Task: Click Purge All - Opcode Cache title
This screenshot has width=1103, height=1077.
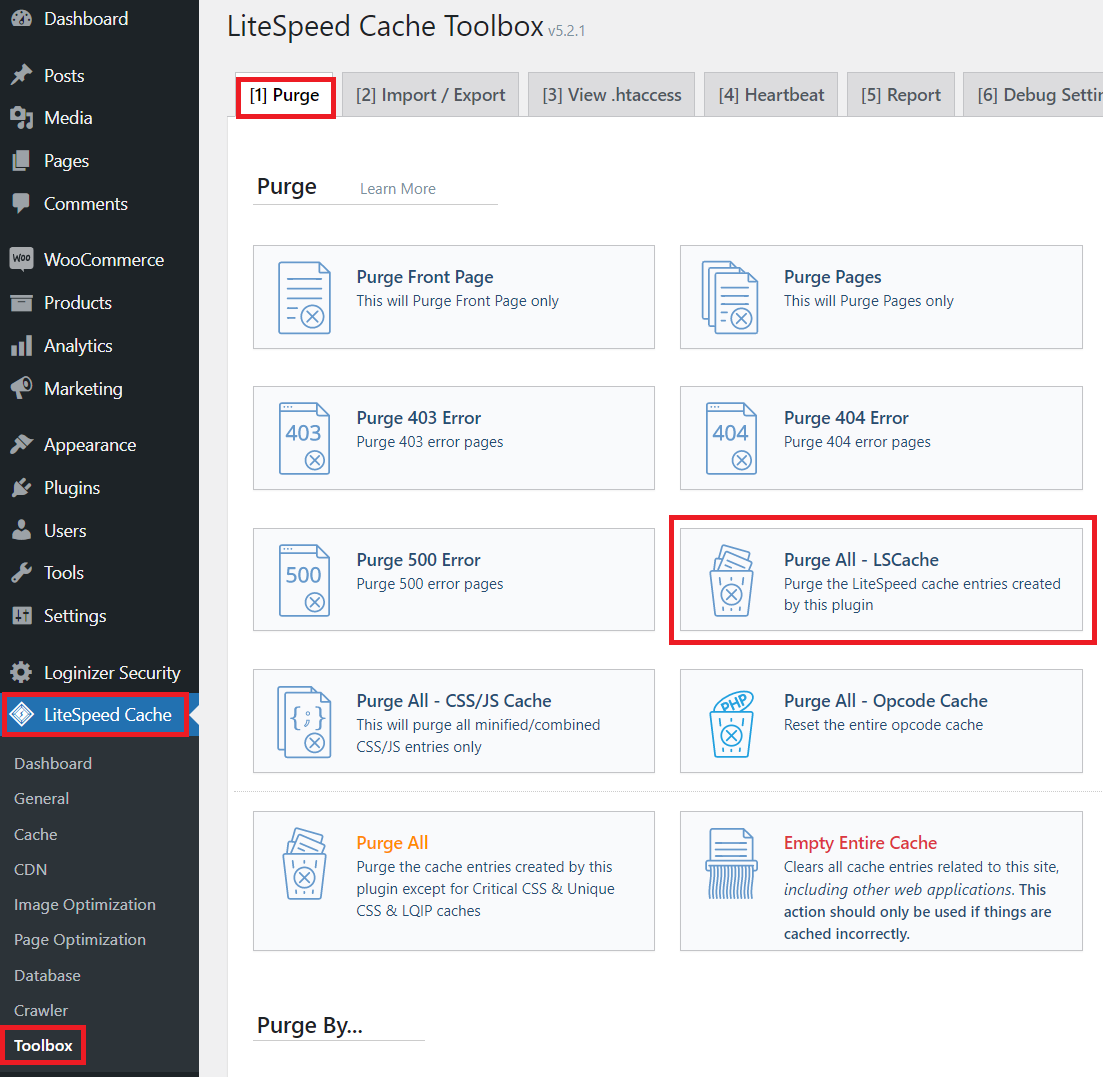Action: [x=886, y=701]
